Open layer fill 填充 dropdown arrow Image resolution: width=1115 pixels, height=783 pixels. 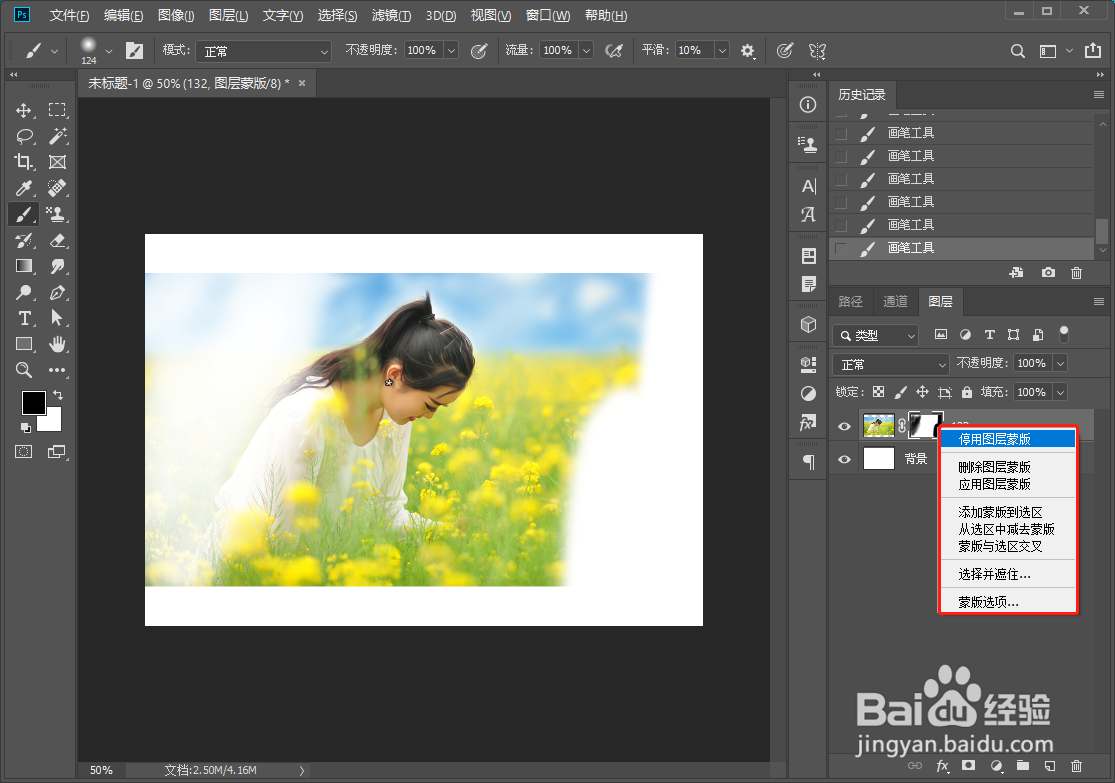pyautogui.click(x=1060, y=393)
